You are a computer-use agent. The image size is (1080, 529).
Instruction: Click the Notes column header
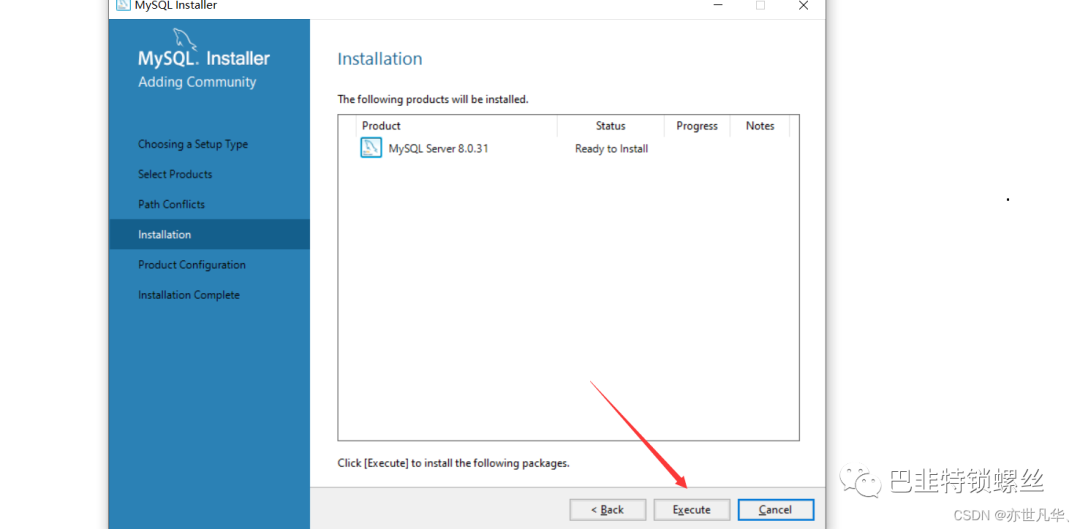click(x=760, y=126)
